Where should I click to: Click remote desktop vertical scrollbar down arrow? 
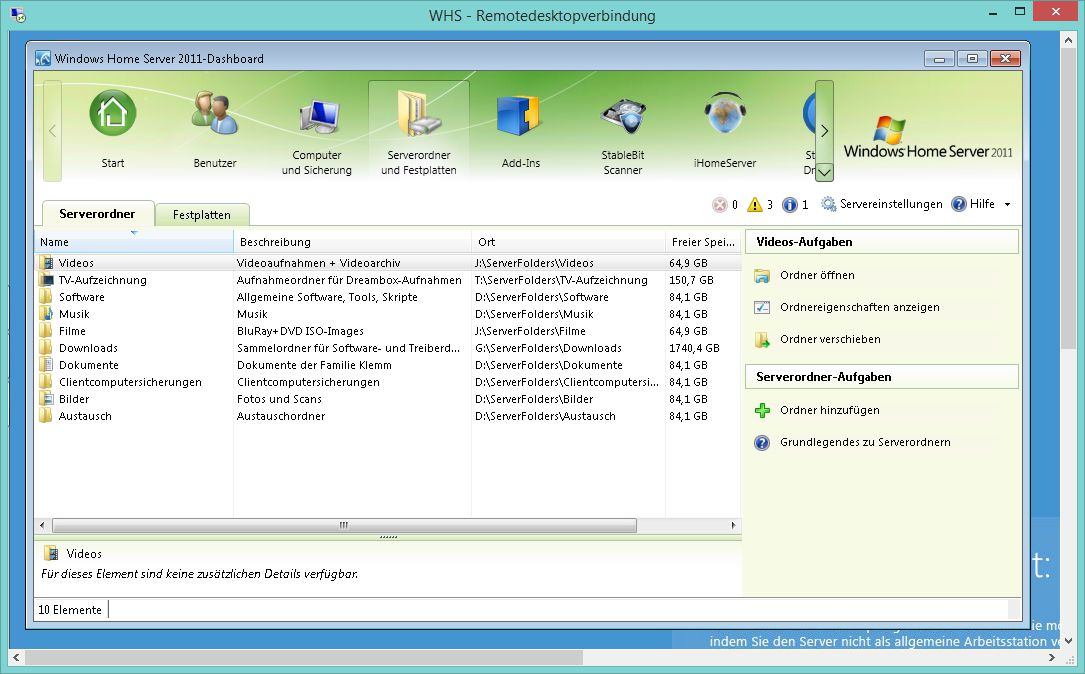pos(1068,641)
